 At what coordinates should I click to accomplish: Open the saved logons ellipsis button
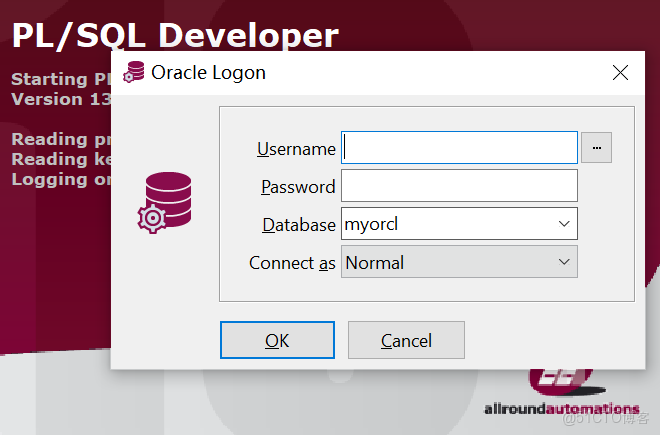[596, 148]
